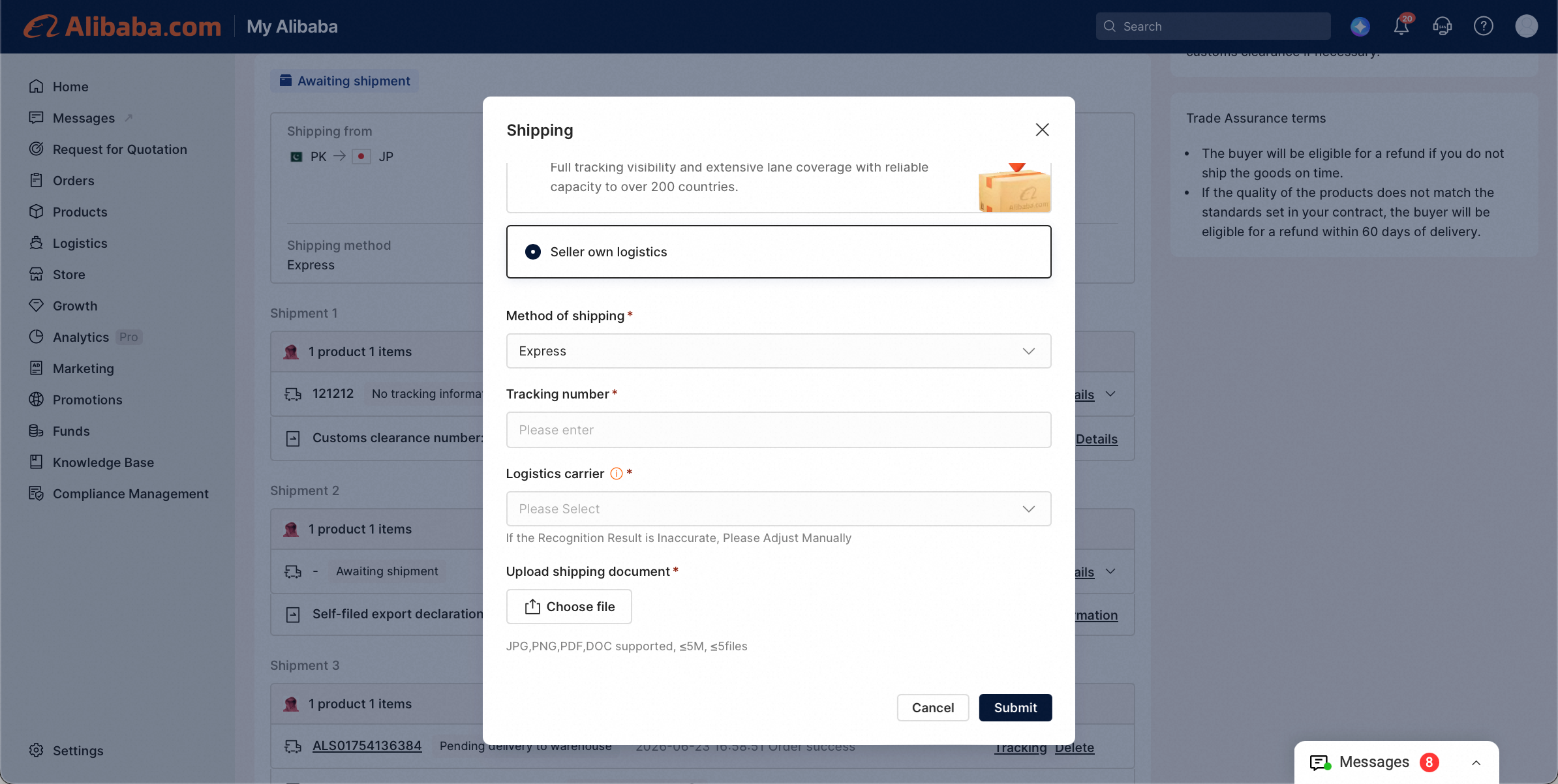Viewport: 1558px width, 784px height.
Task: Close the Shipping dialog
Action: tap(1042, 130)
